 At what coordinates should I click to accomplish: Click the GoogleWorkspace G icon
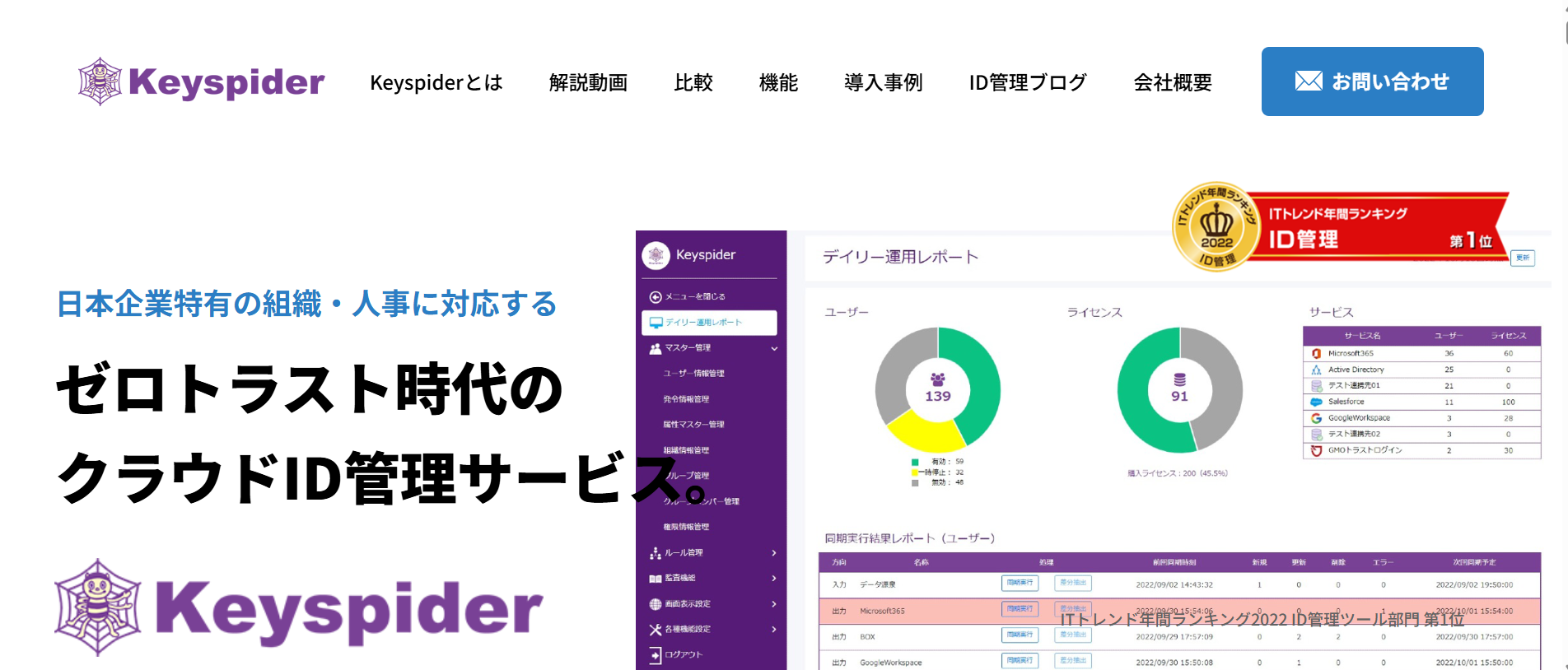click(1316, 418)
